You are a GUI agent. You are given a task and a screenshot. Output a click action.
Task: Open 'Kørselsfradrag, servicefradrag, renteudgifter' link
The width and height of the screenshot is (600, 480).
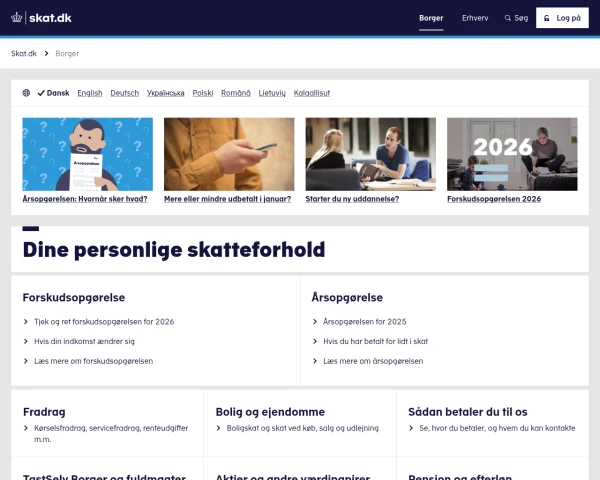click(x=111, y=433)
